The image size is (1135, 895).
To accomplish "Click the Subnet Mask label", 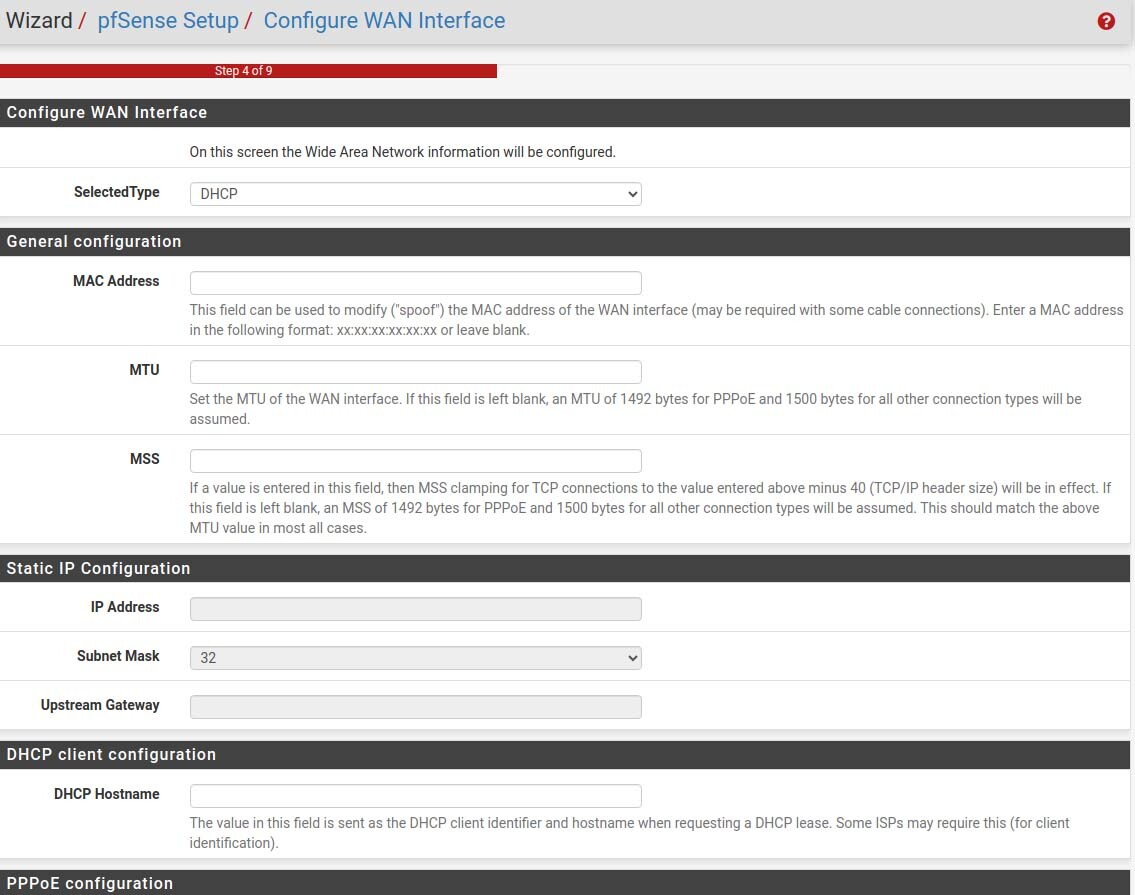I will click(118, 656).
